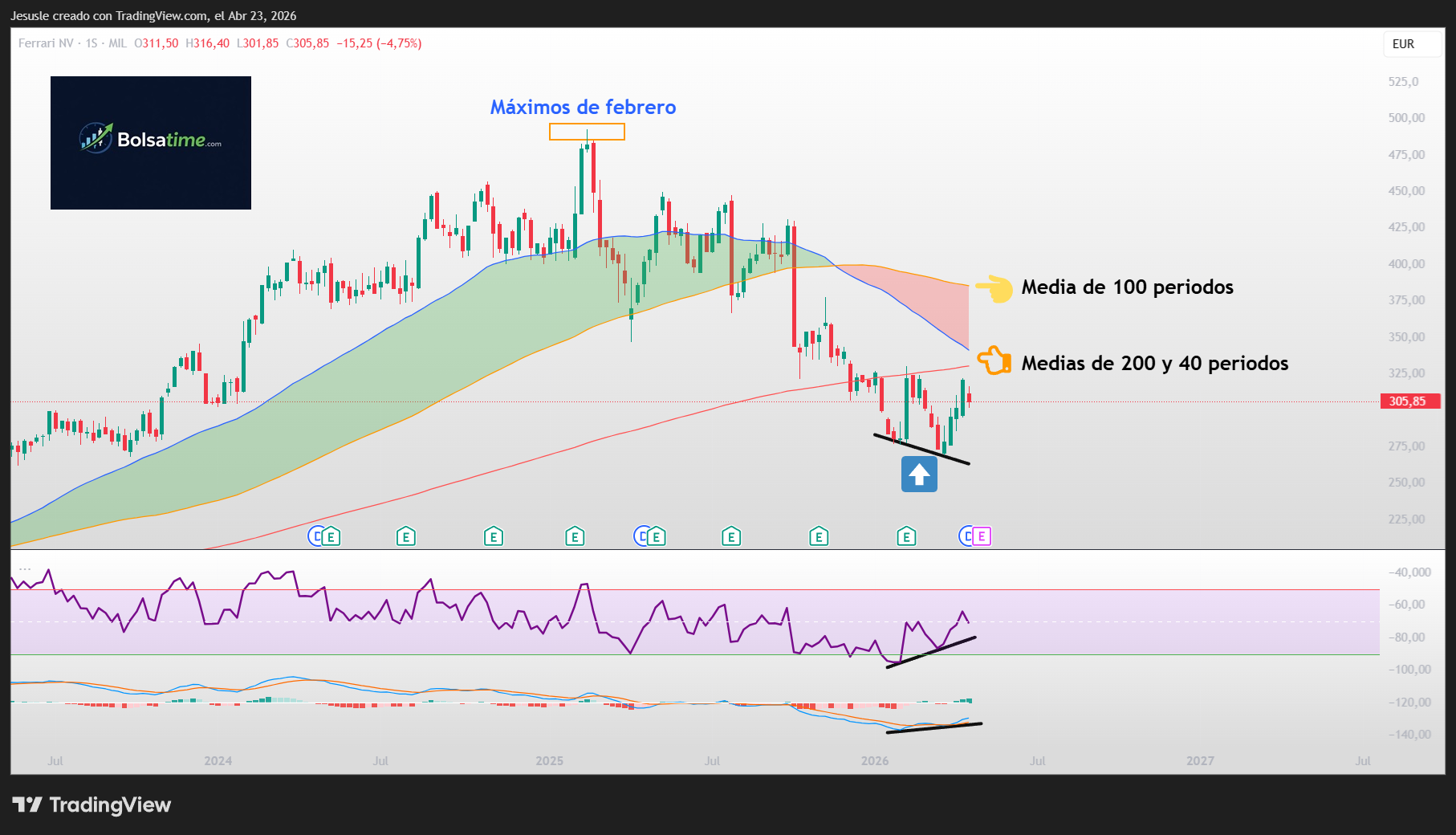Select the 1S interval label
Screen dimensions: 1456x835
(92, 43)
